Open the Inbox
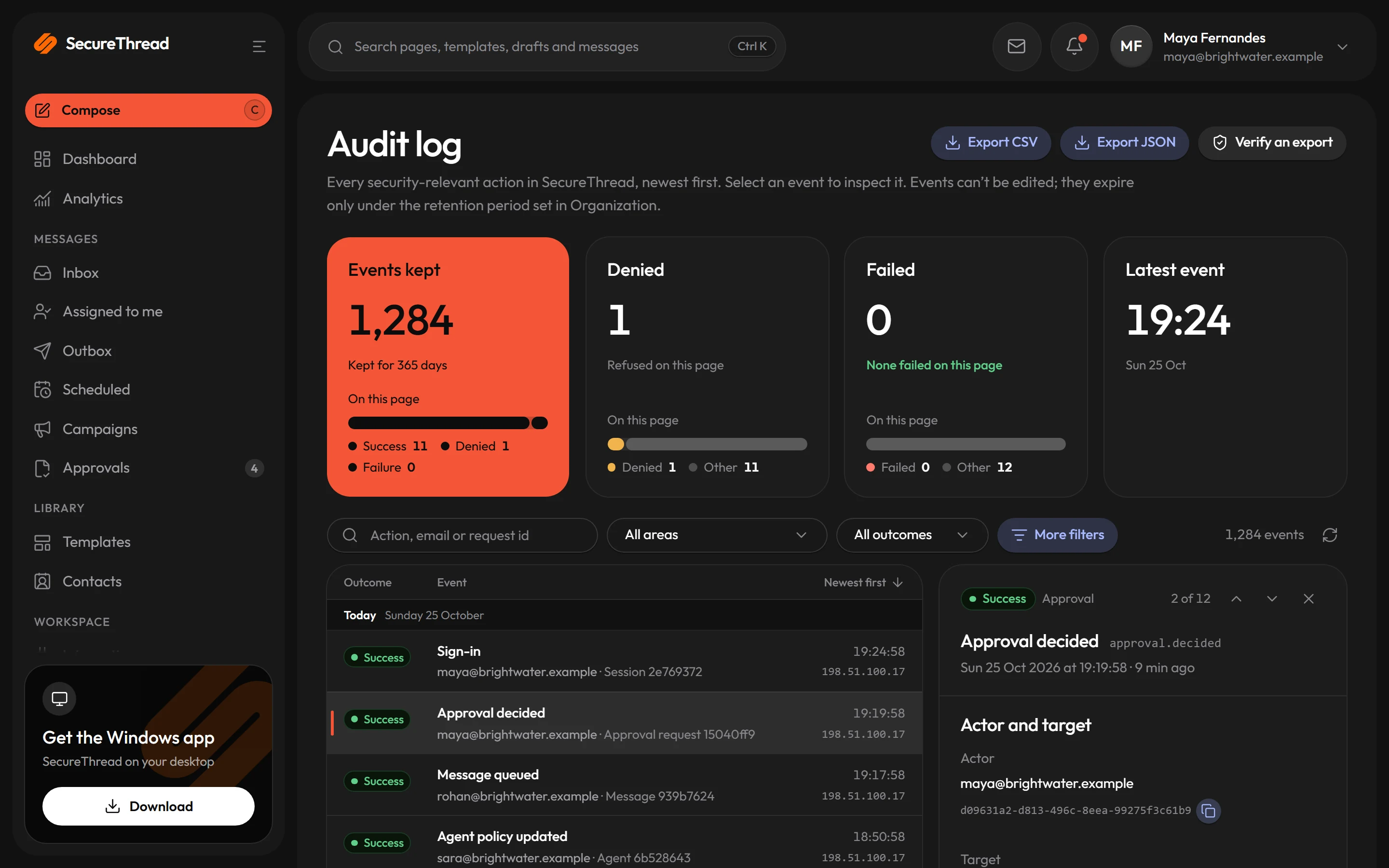 click(148, 272)
